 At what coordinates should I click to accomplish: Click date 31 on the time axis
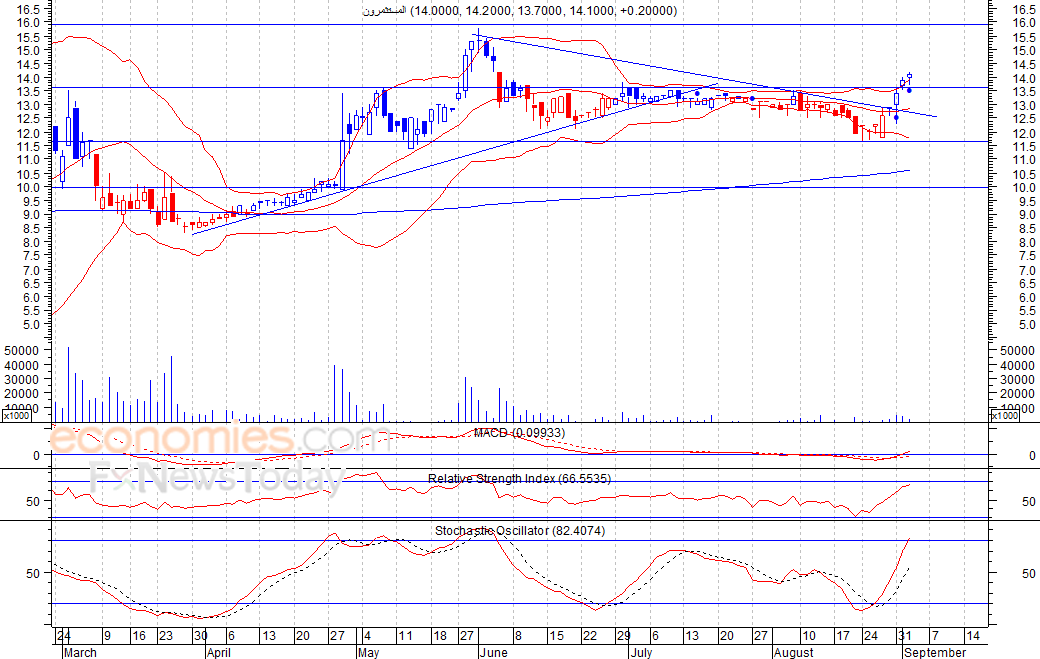[x=903, y=636]
